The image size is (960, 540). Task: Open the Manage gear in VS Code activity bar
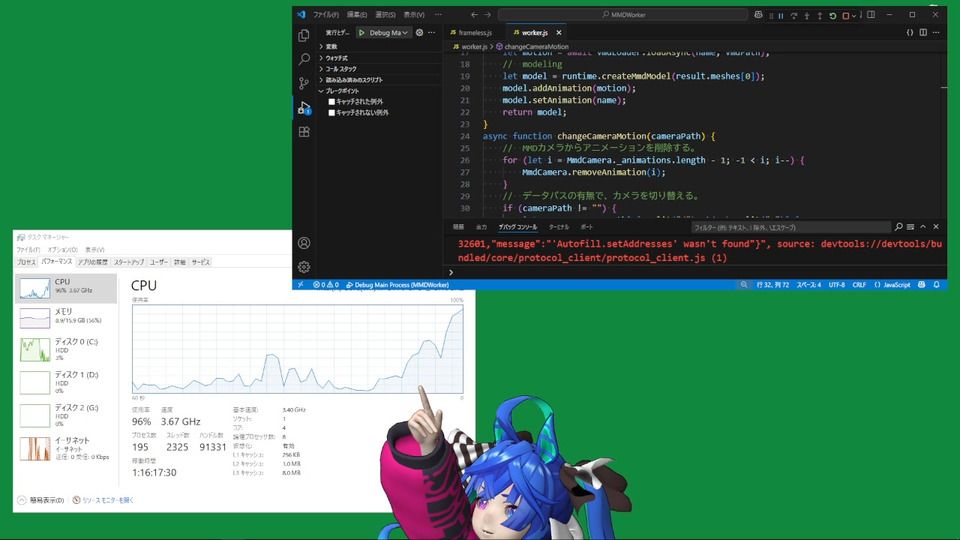tap(304, 267)
